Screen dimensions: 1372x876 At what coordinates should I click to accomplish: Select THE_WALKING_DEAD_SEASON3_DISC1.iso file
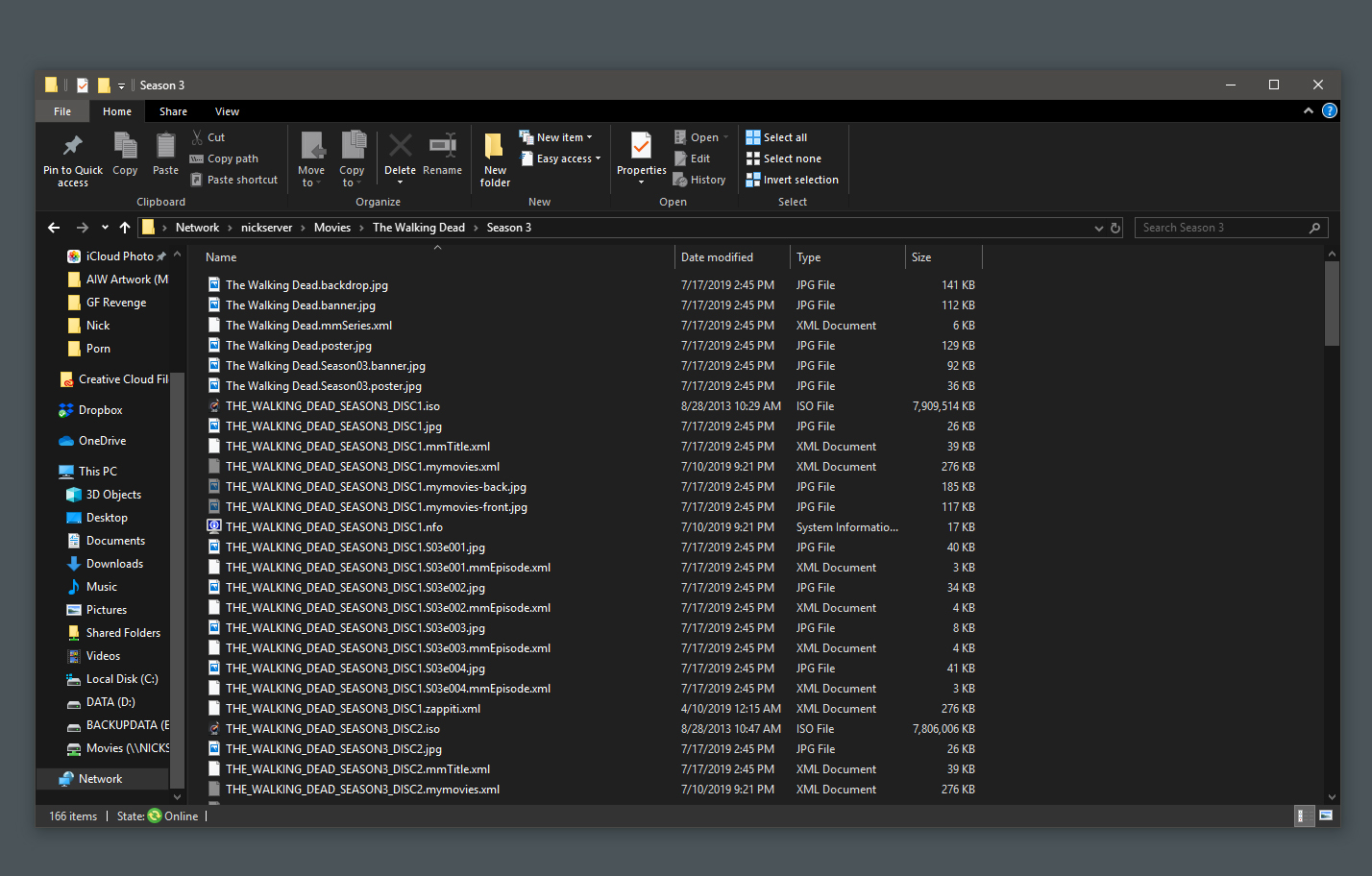click(x=332, y=406)
